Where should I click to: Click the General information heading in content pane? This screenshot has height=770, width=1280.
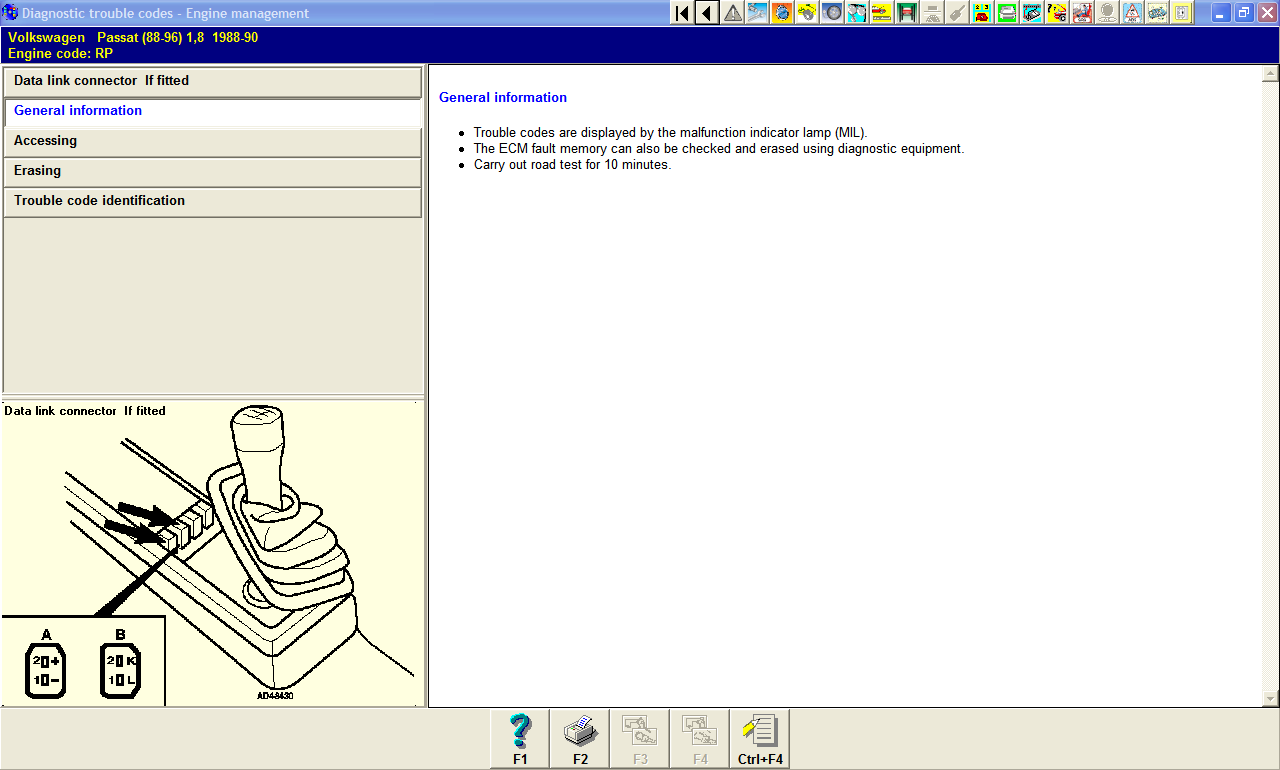pyautogui.click(x=503, y=98)
